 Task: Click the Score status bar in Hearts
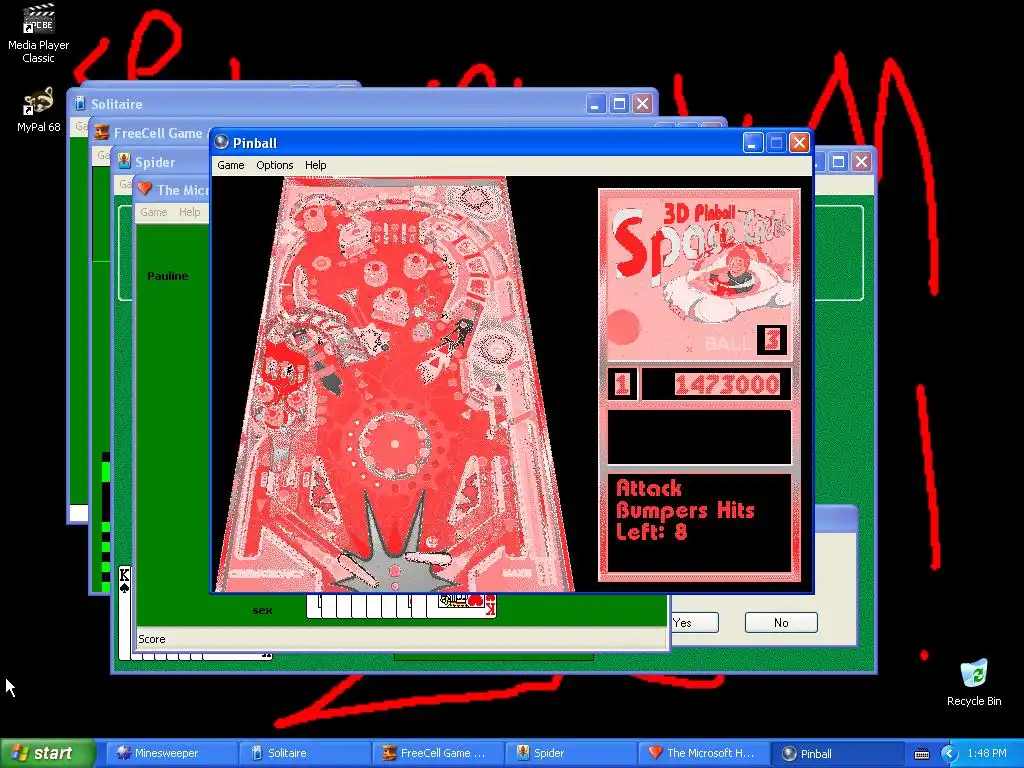click(x=402, y=639)
